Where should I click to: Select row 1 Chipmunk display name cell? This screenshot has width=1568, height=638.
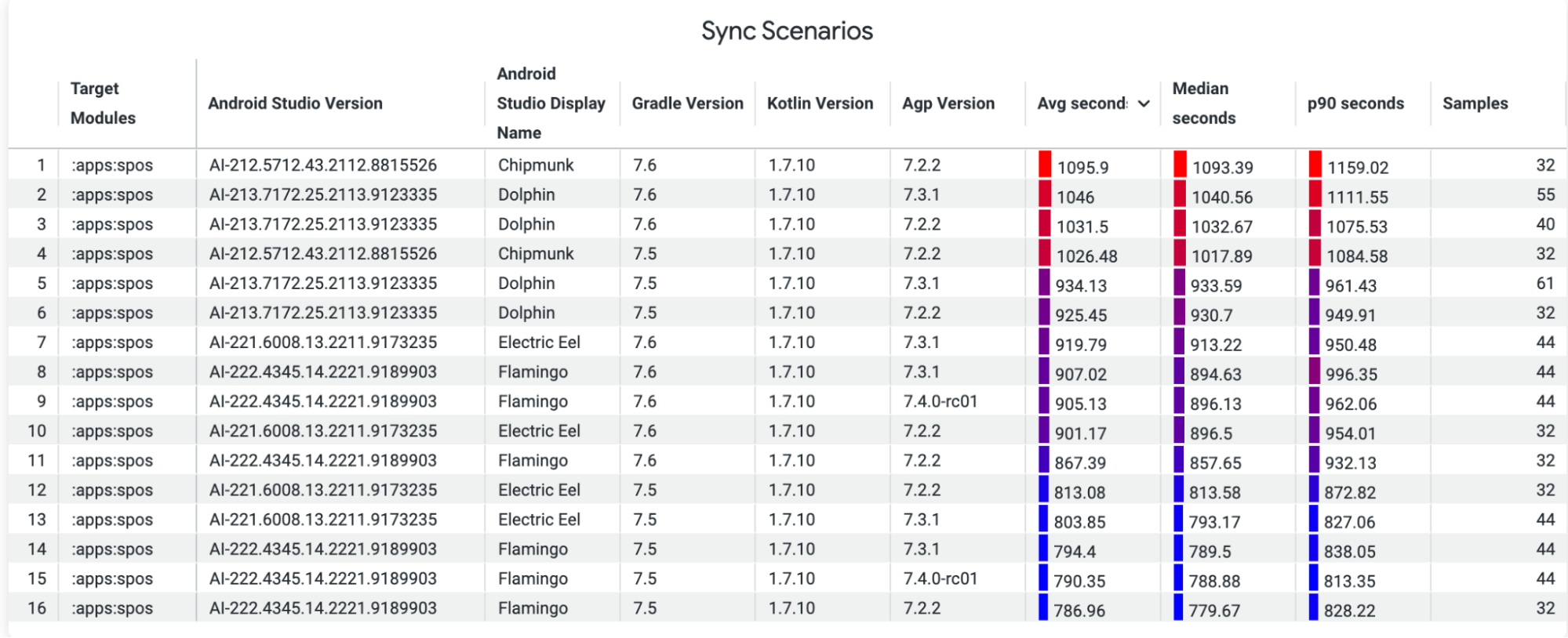pyautogui.click(x=536, y=165)
